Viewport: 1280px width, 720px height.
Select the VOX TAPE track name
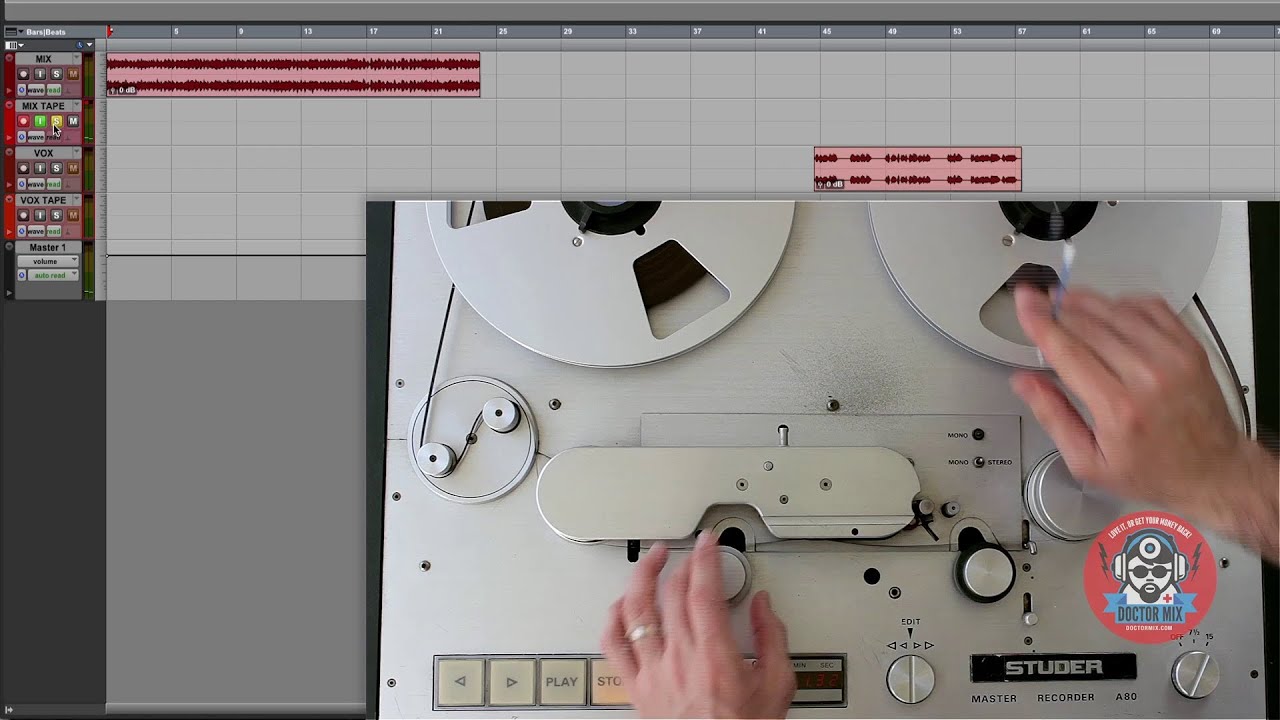(x=43, y=199)
